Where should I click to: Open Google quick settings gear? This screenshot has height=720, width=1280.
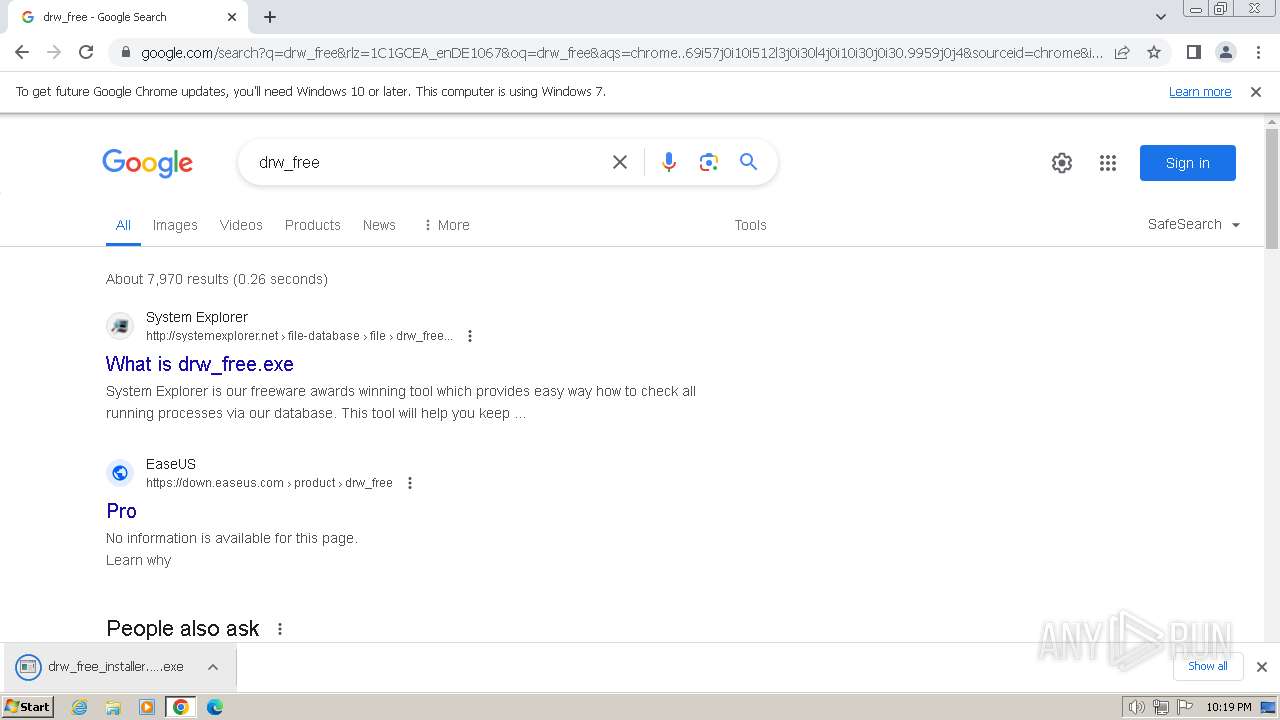(x=1062, y=163)
